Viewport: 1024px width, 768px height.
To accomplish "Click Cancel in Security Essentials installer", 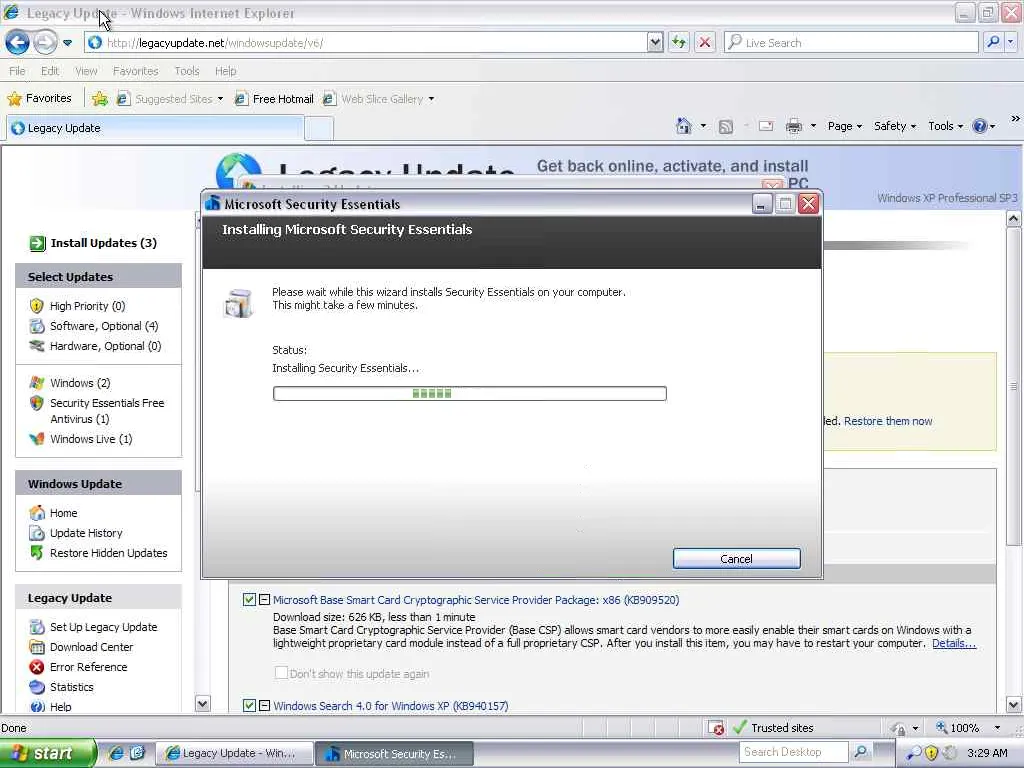I will point(736,559).
